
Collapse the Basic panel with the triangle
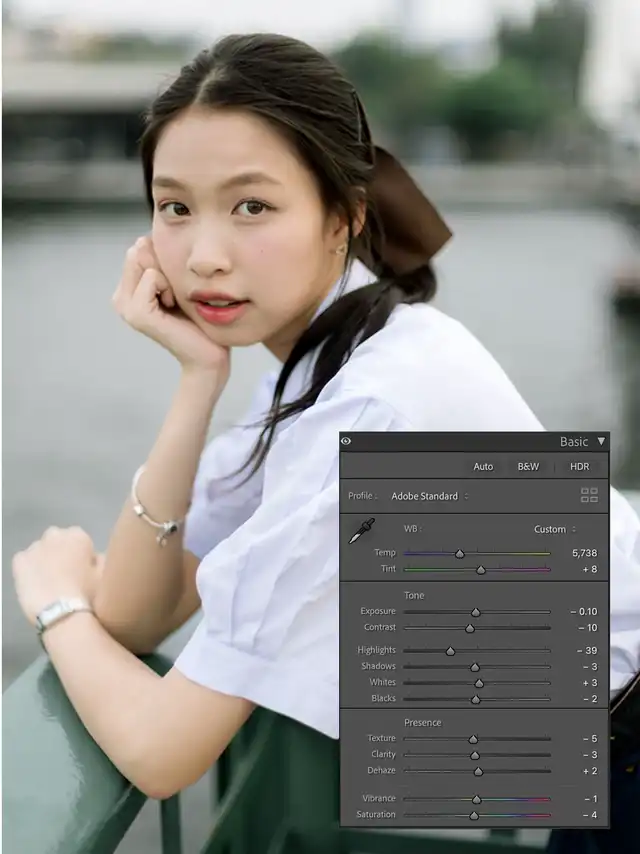coord(601,441)
